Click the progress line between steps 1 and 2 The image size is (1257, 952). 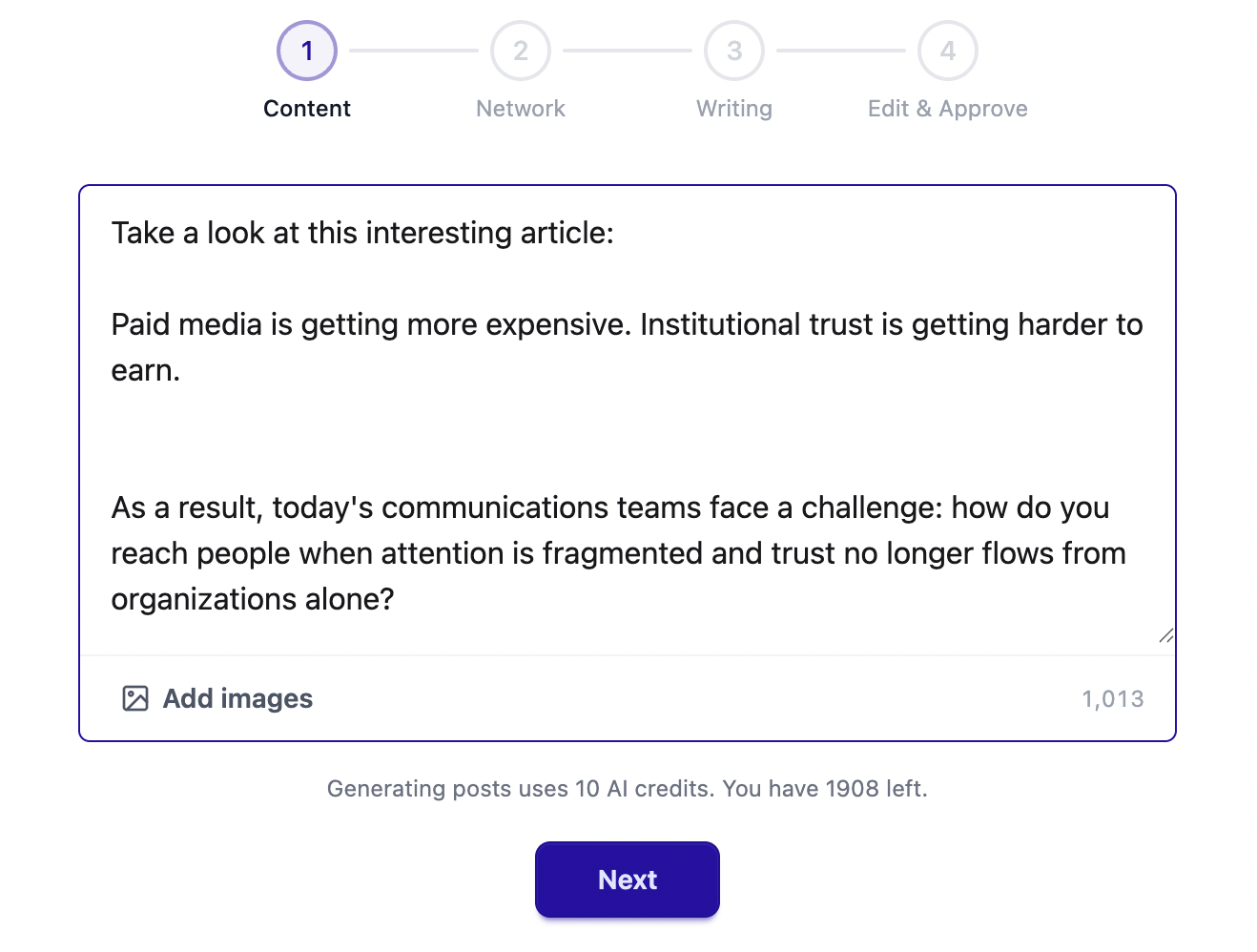(x=414, y=51)
